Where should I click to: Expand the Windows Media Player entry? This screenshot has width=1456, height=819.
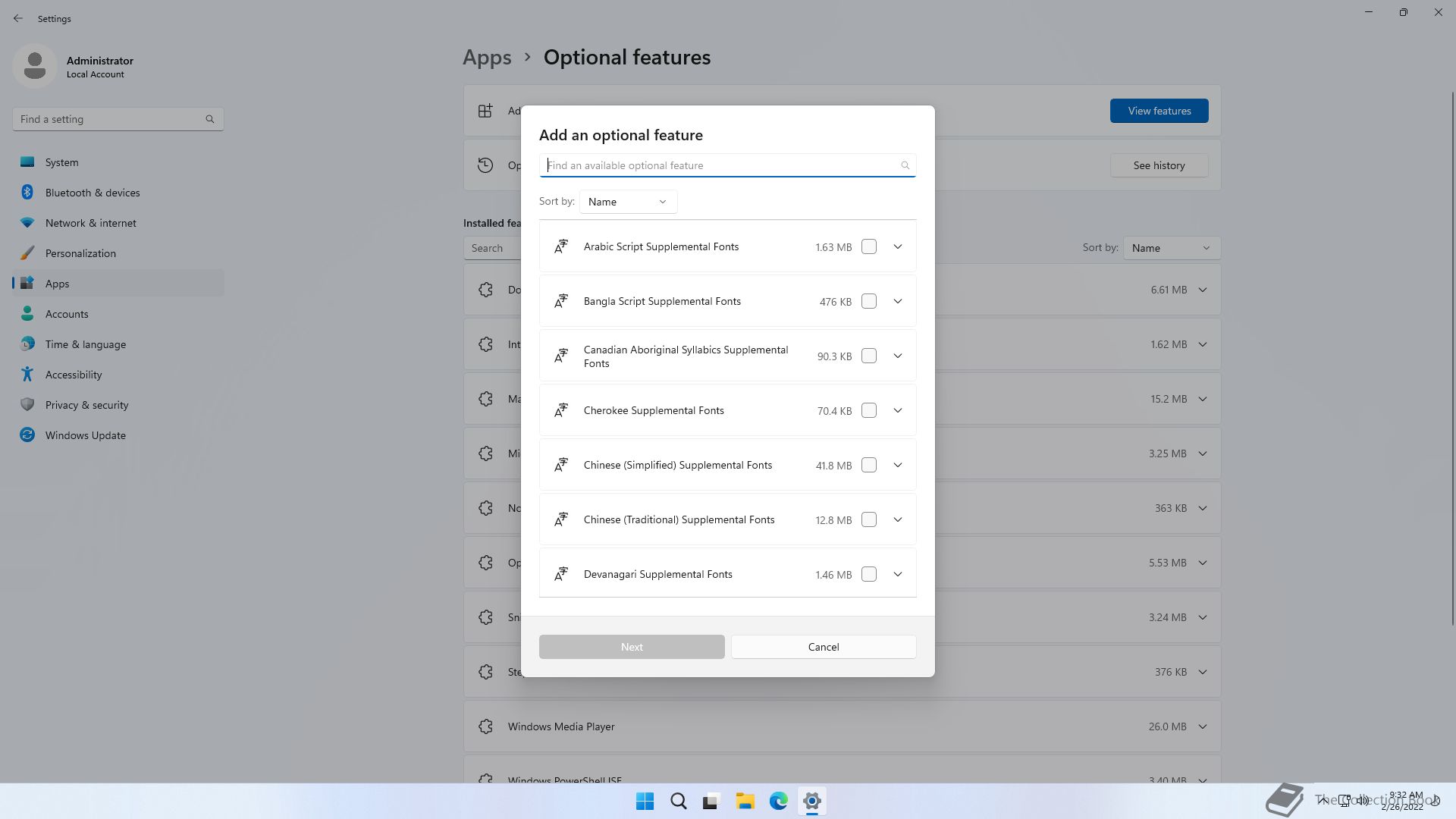1203,726
